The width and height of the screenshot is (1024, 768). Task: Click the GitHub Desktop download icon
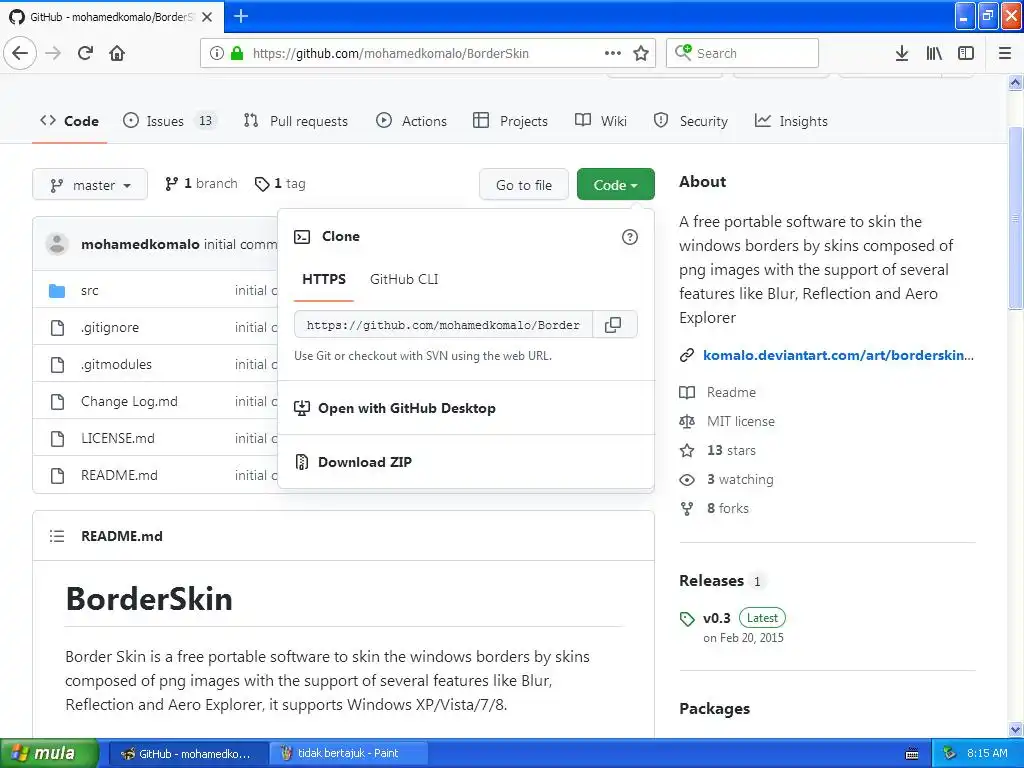[302, 408]
